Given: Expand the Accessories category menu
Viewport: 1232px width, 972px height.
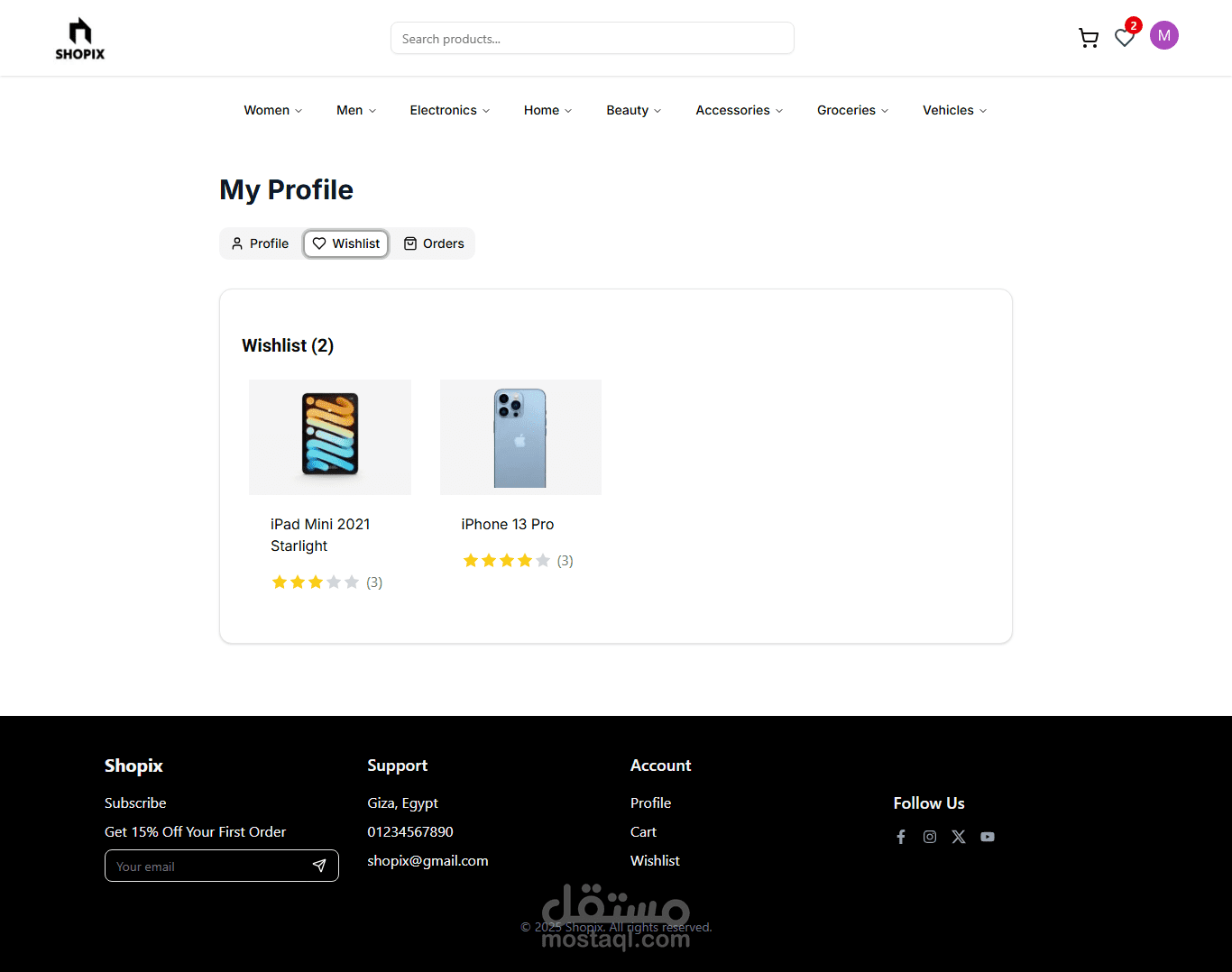Looking at the screenshot, I should click(740, 110).
